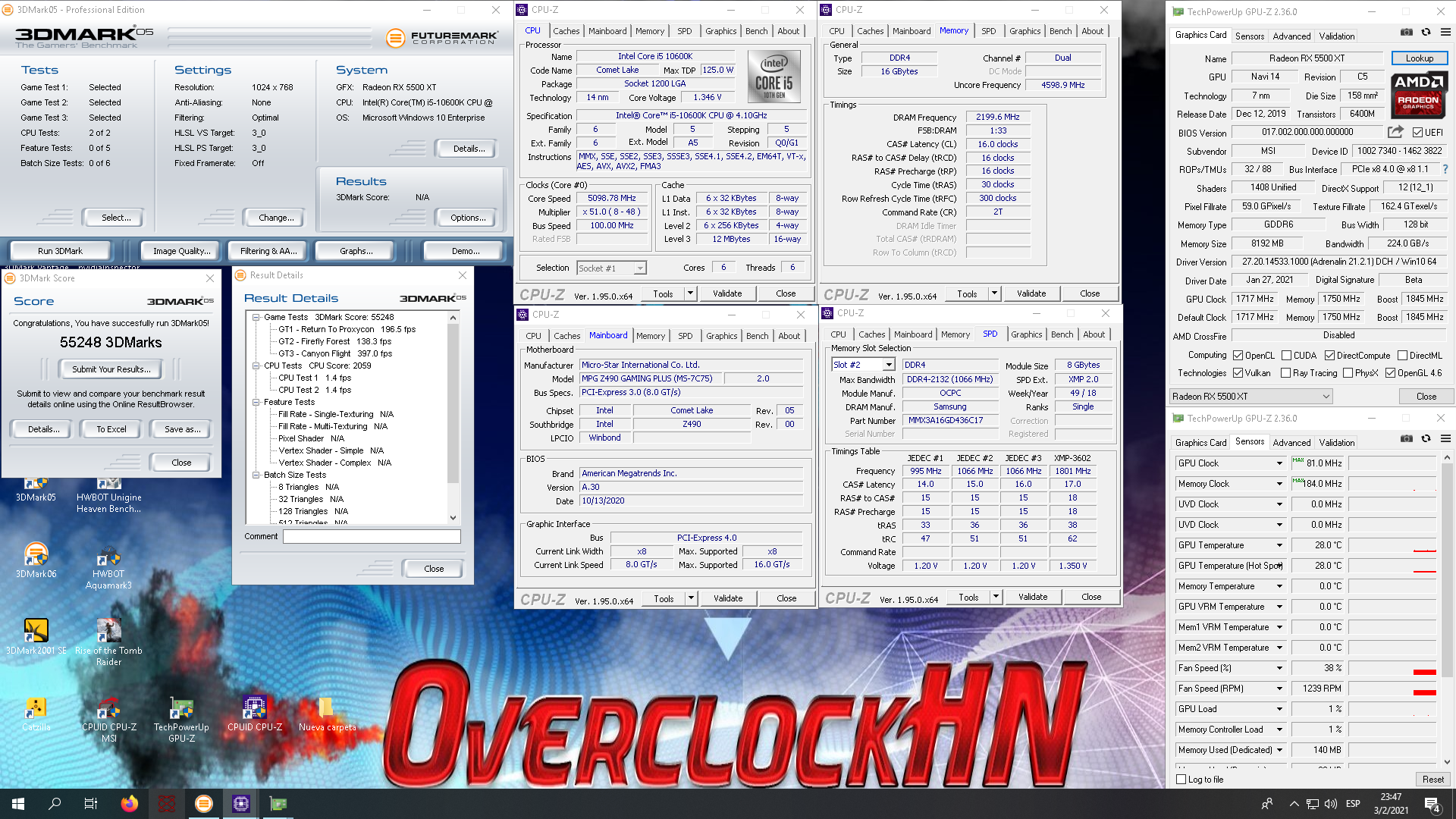Click the Comment input field
This screenshot has width=1456, height=819.
pyautogui.click(x=372, y=537)
